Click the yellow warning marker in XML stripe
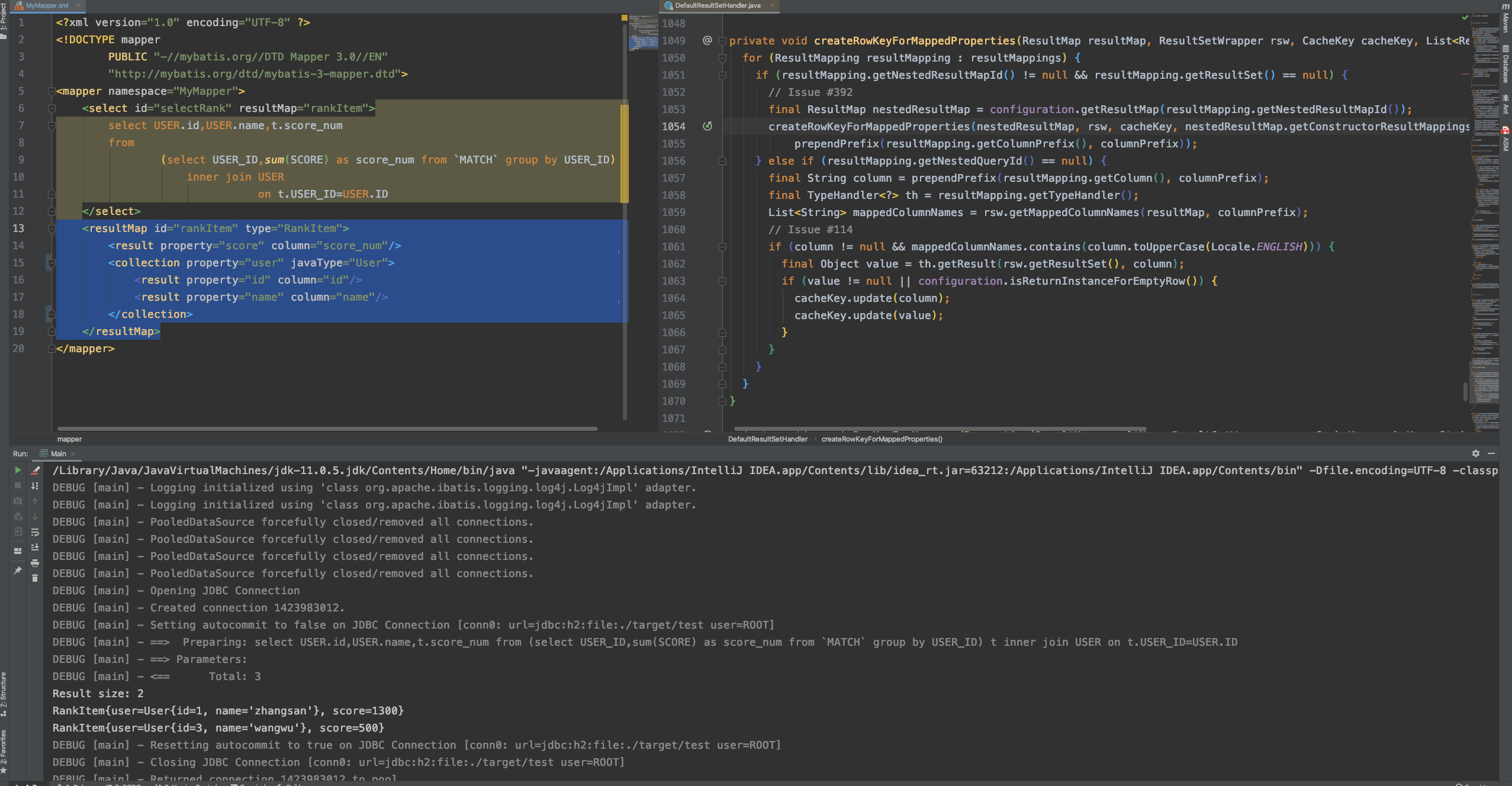Image resolution: width=1512 pixels, height=786 pixels. [x=624, y=18]
